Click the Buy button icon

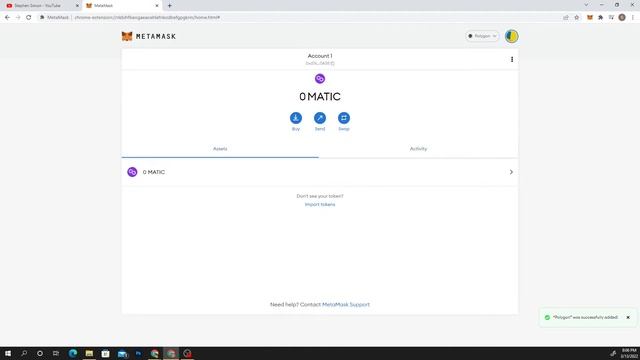(296, 118)
